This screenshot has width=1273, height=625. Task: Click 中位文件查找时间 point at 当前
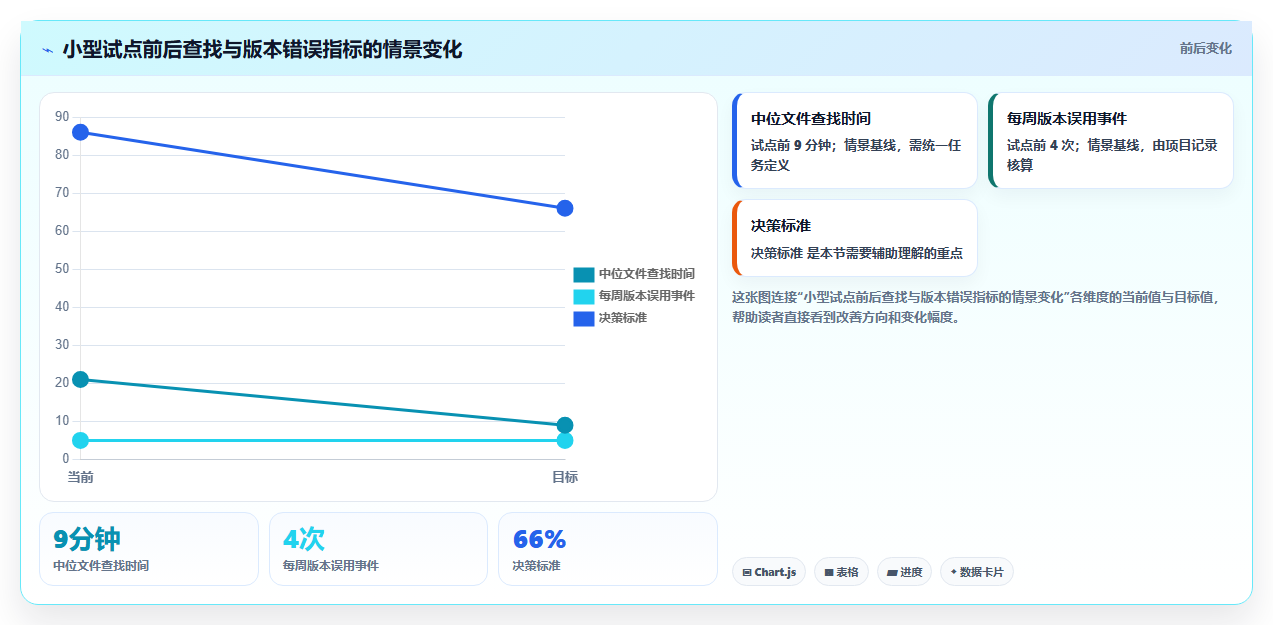tap(81, 379)
